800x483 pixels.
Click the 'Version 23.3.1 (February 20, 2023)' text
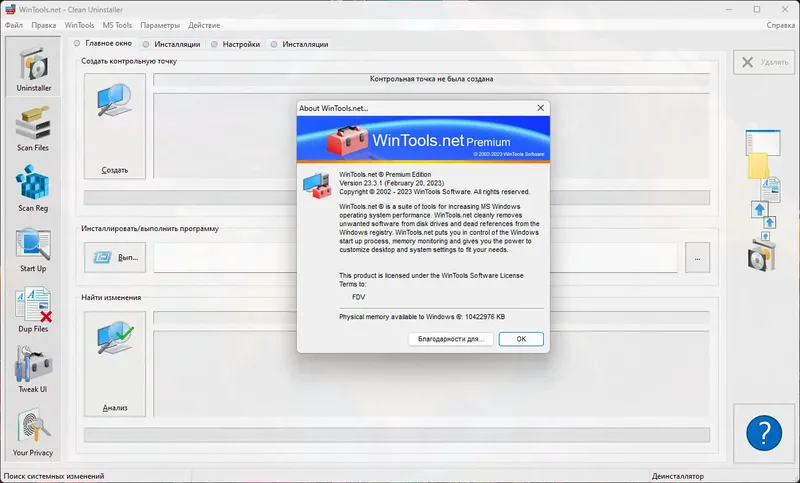click(391, 183)
